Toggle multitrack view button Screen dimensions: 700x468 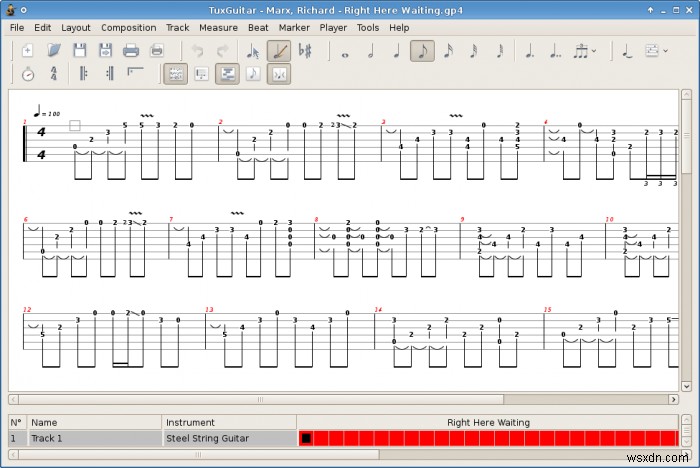(x=227, y=74)
